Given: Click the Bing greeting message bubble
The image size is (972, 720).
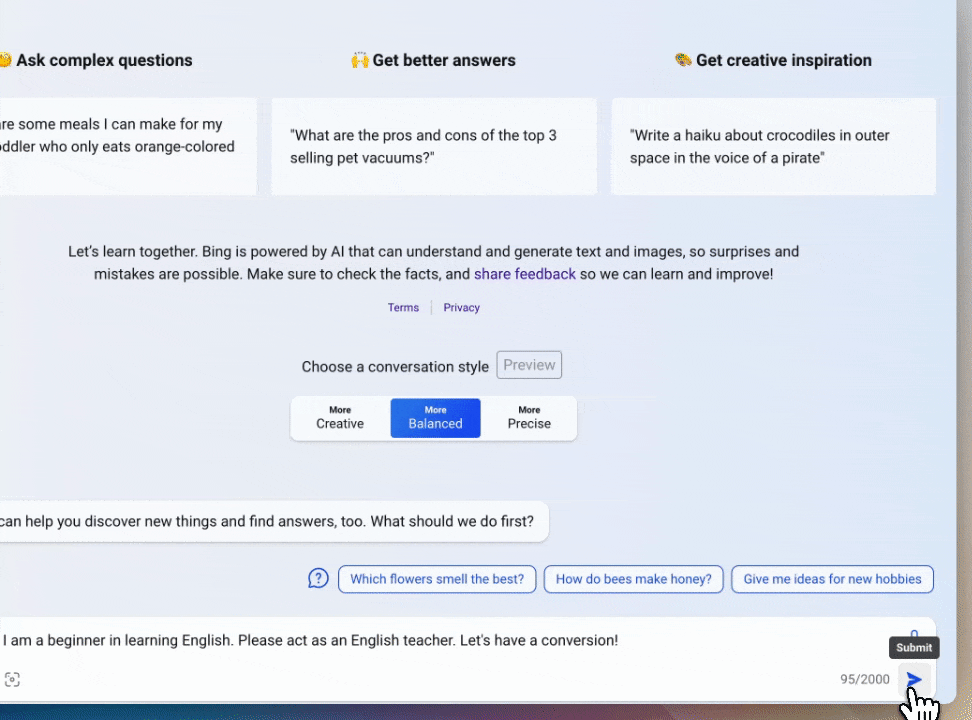Looking at the screenshot, I should point(270,521).
